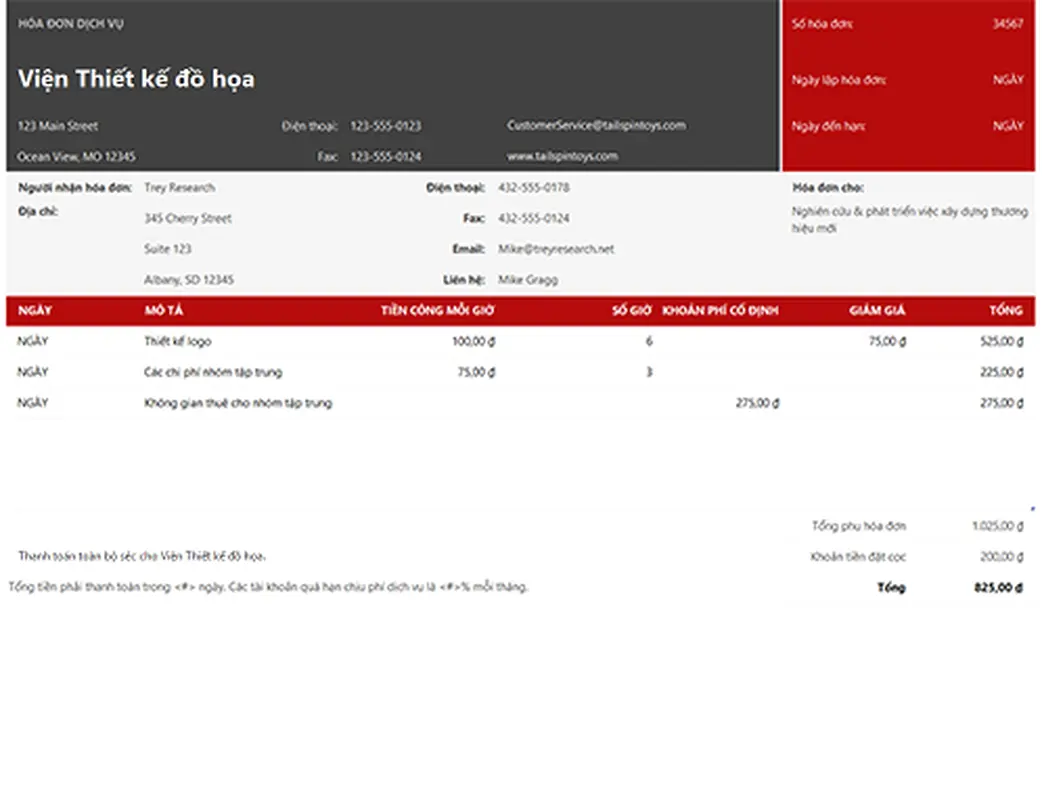Click the deposit amount 200,00 đ
The image size is (1042, 800).
pyautogui.click(x=1001, y=557)
